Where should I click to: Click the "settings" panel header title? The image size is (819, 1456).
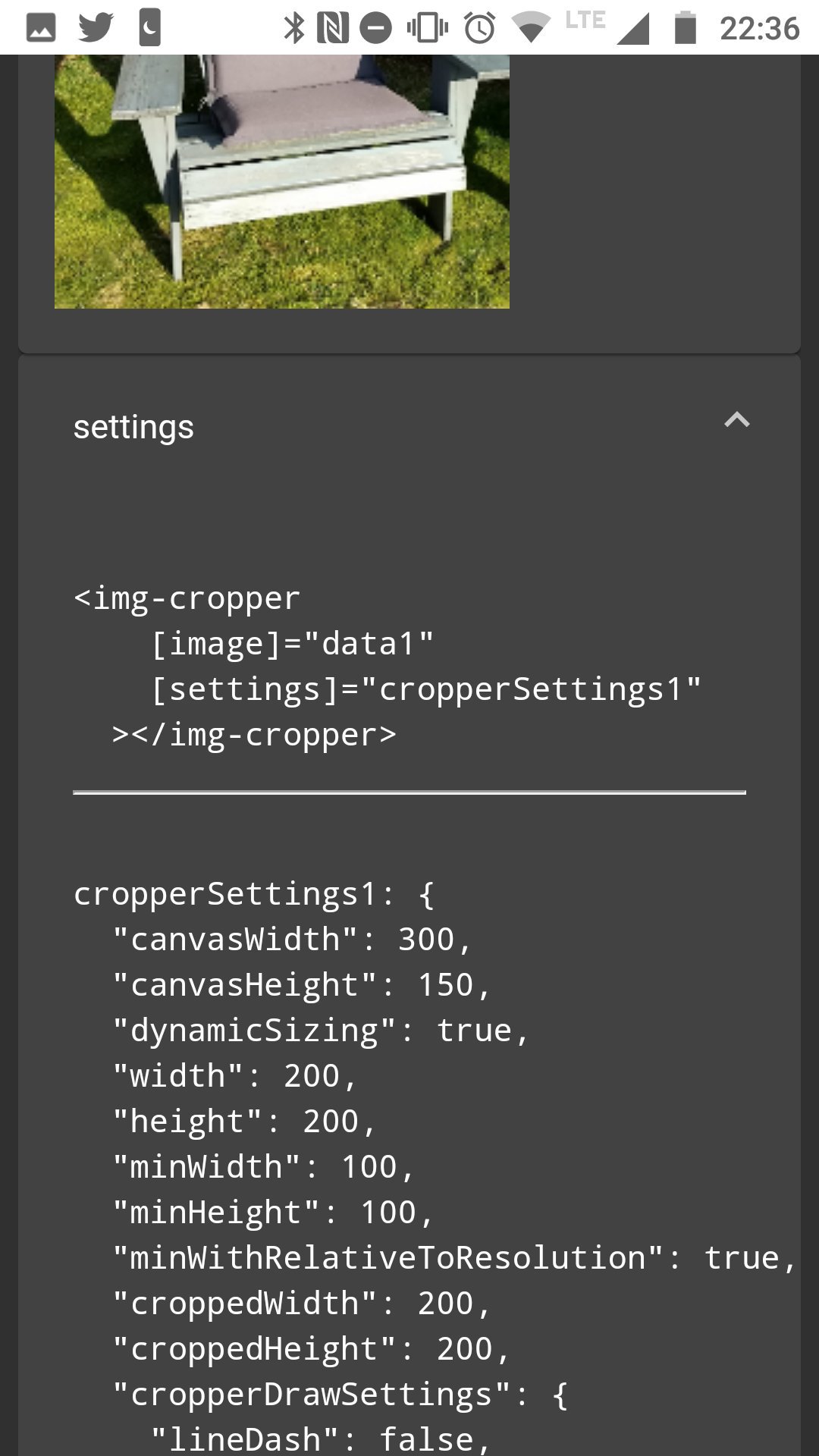(x=133, y=427)
